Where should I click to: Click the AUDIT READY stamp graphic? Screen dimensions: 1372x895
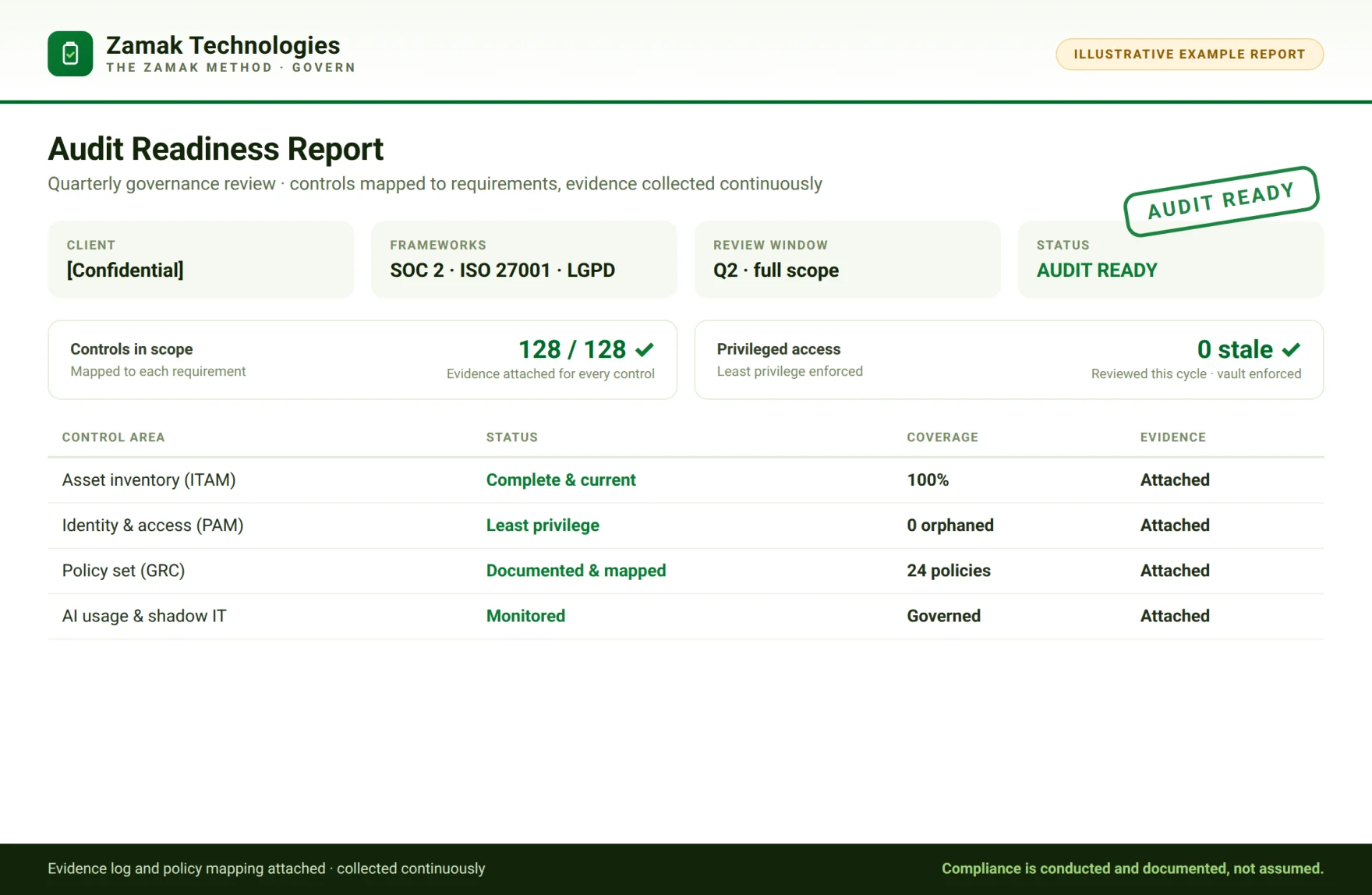point(1221,201)
